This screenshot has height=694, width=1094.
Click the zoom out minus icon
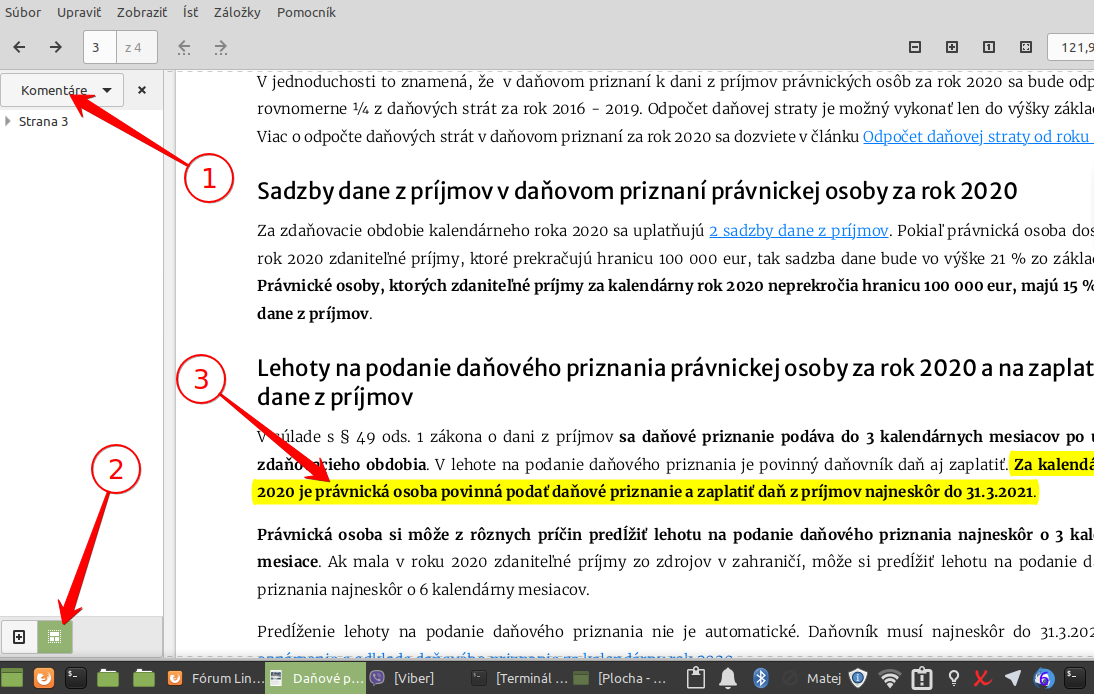914,47
